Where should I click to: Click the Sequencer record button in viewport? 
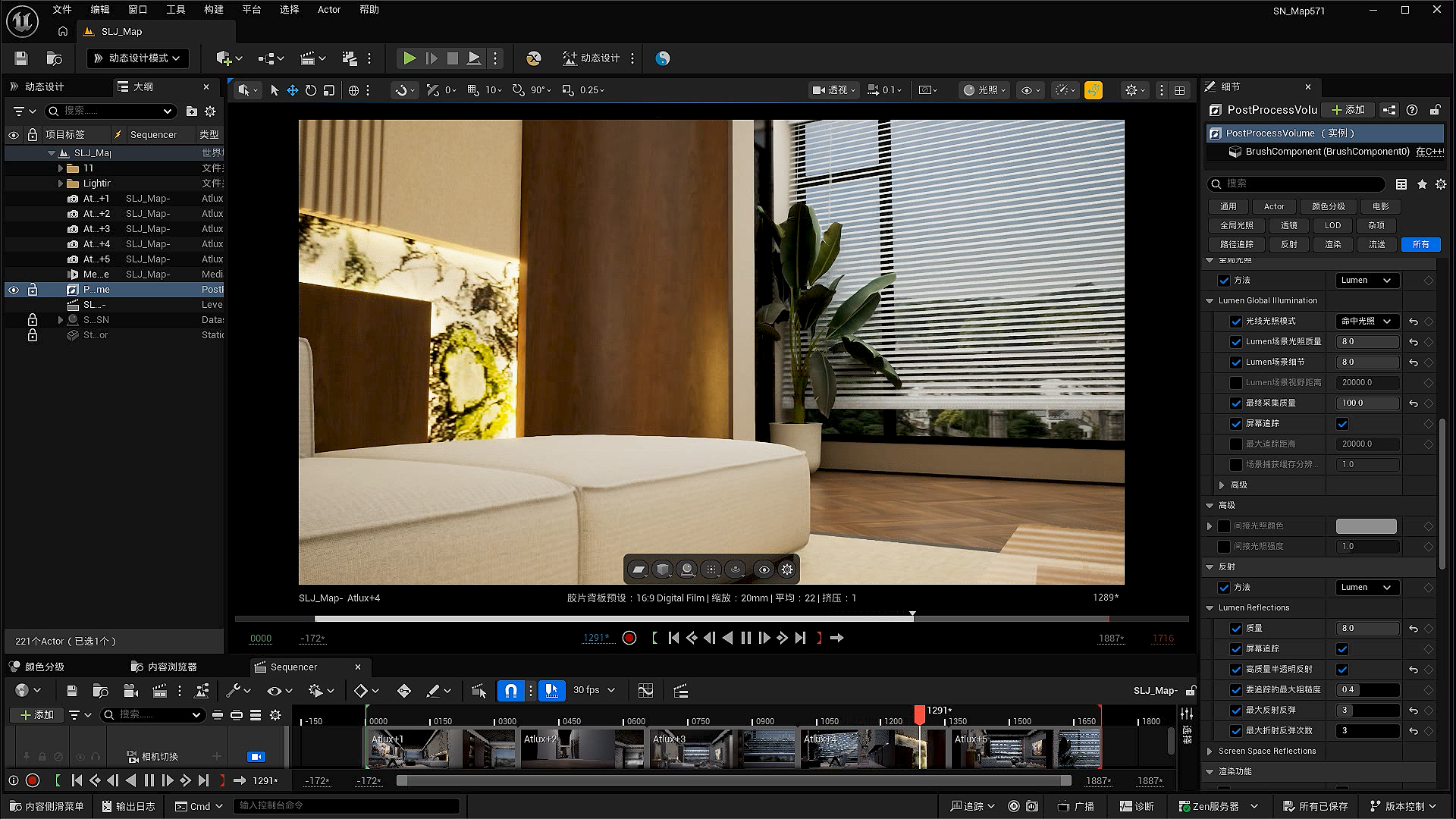[629, 639]
